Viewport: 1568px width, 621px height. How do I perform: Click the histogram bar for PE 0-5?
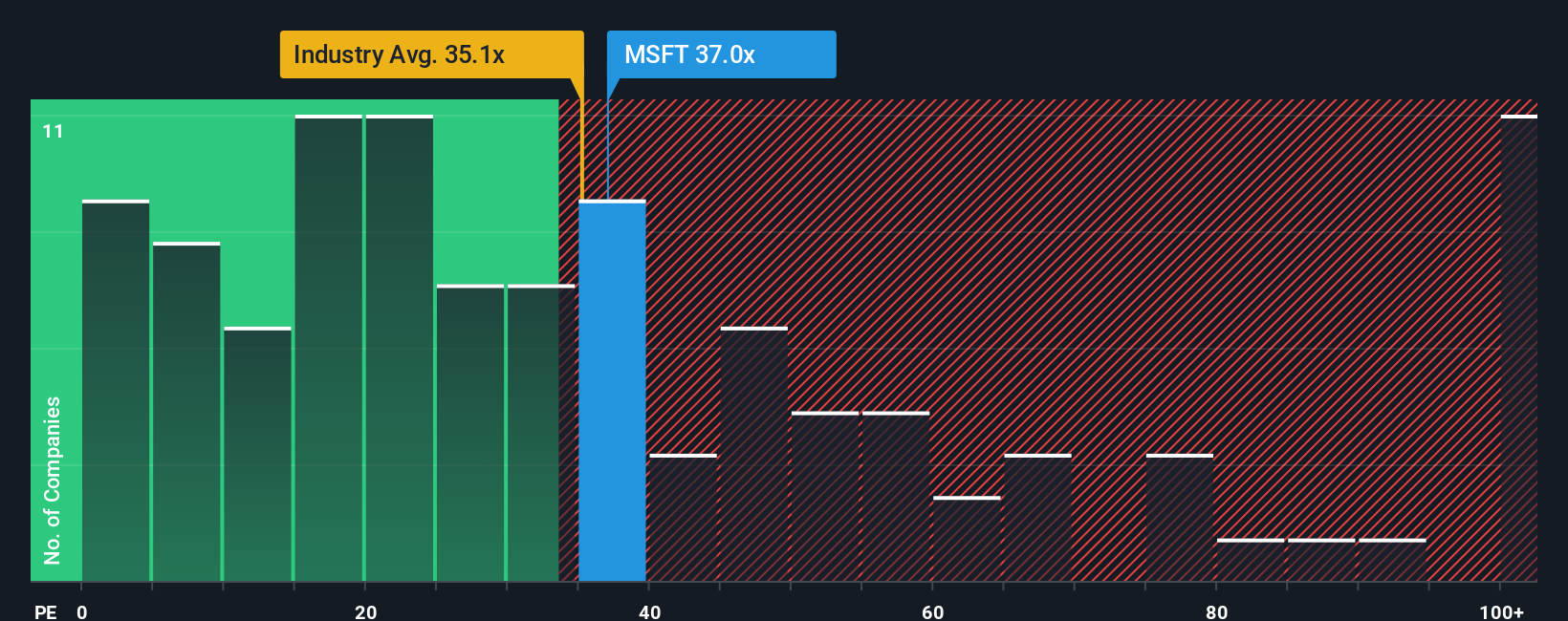116,391
